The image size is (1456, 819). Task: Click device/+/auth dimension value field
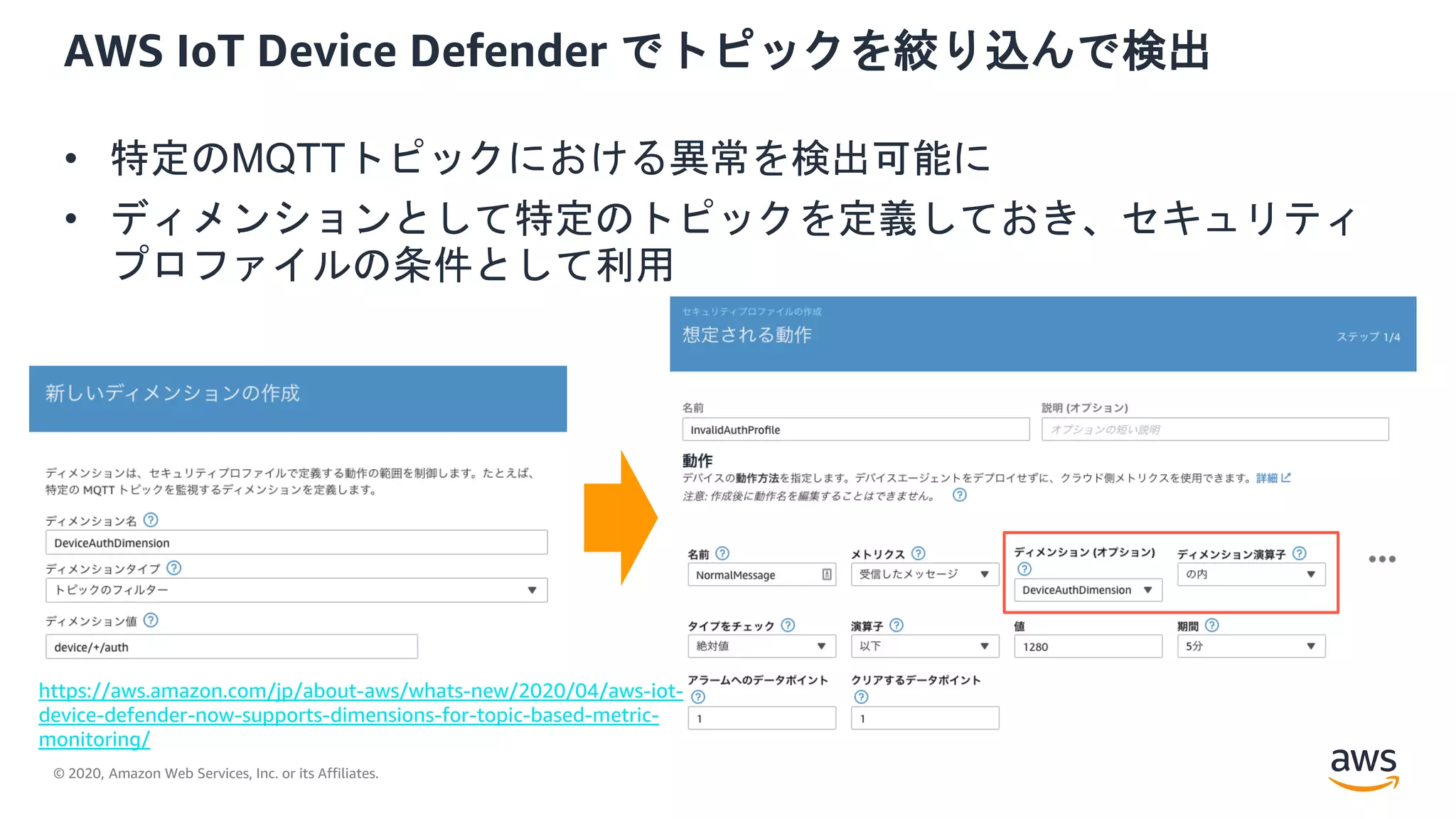click(x=232, y=647)
